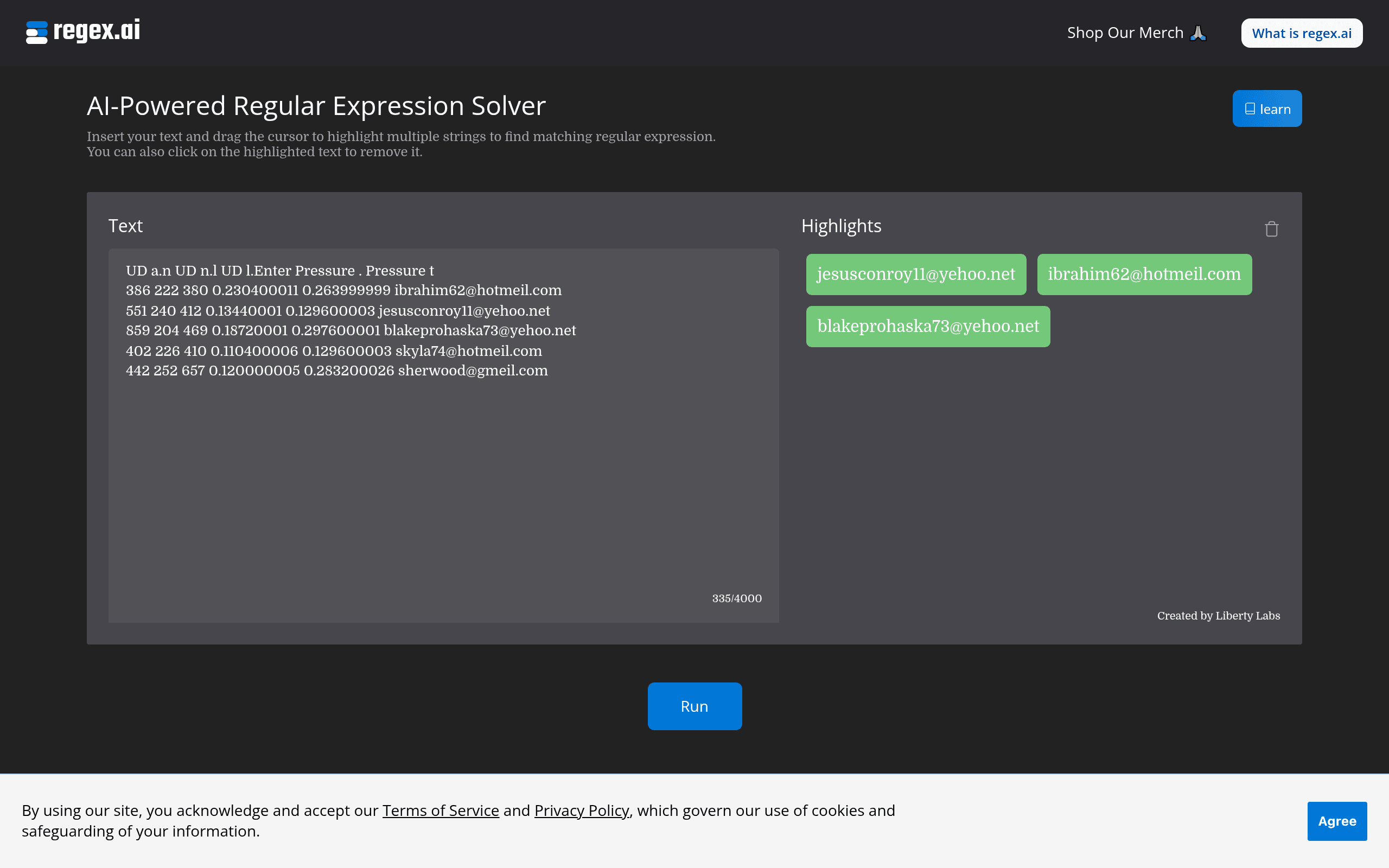
Task: Click the AI-Powered Regular Expression Solver title
Action: (x=316, y=106)
